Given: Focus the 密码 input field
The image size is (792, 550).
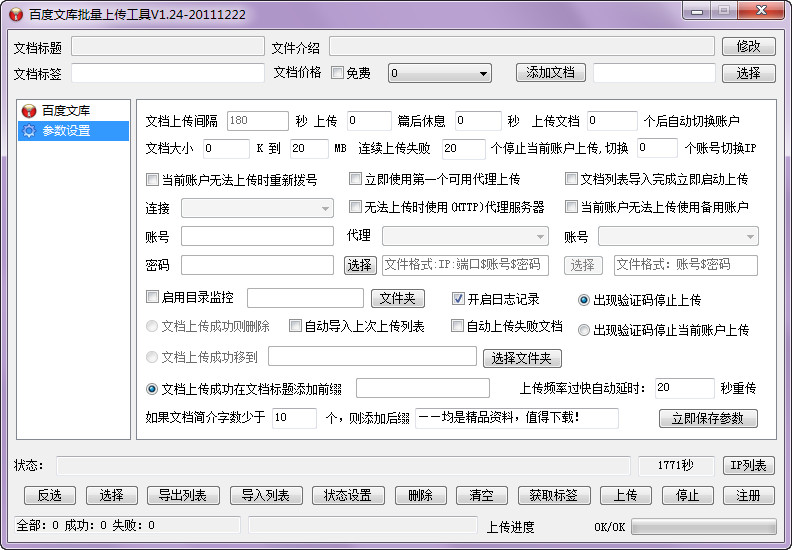Looking at the screenshot, I should click(x=257, y=265).
